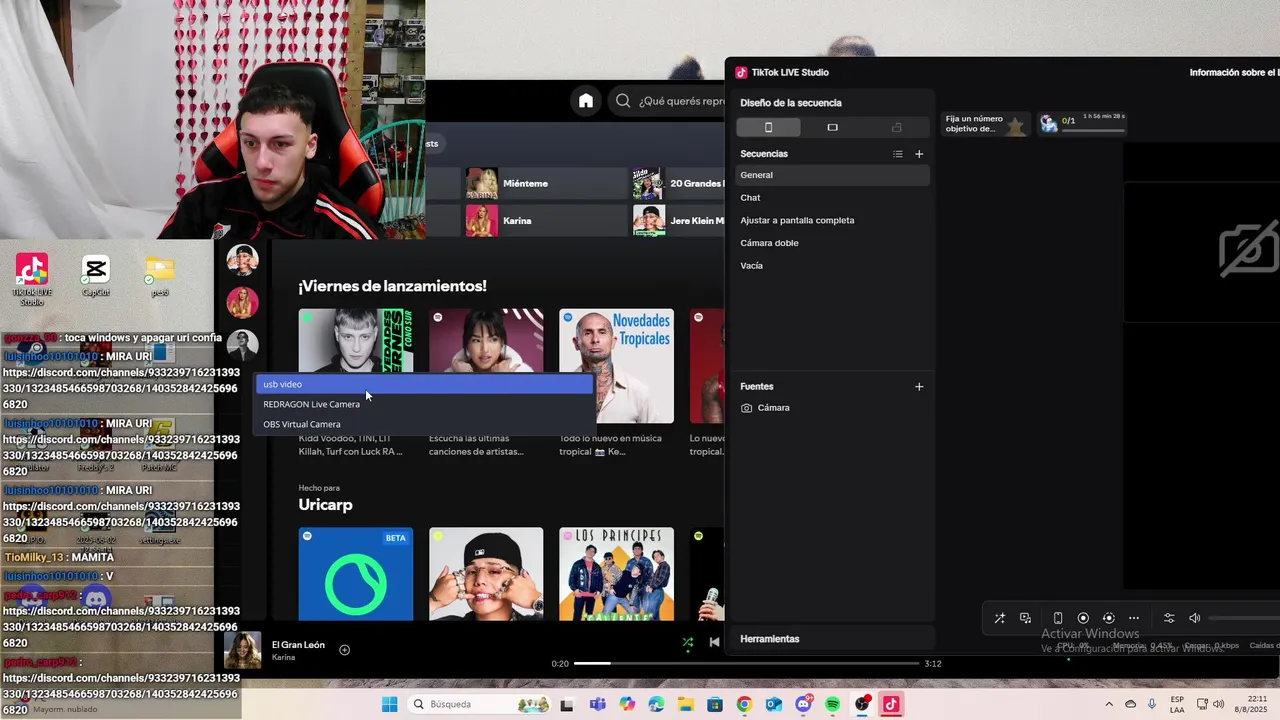The image size is (1280, 720).
Task: Go to Spotify Home
Action: click(586, 100)
